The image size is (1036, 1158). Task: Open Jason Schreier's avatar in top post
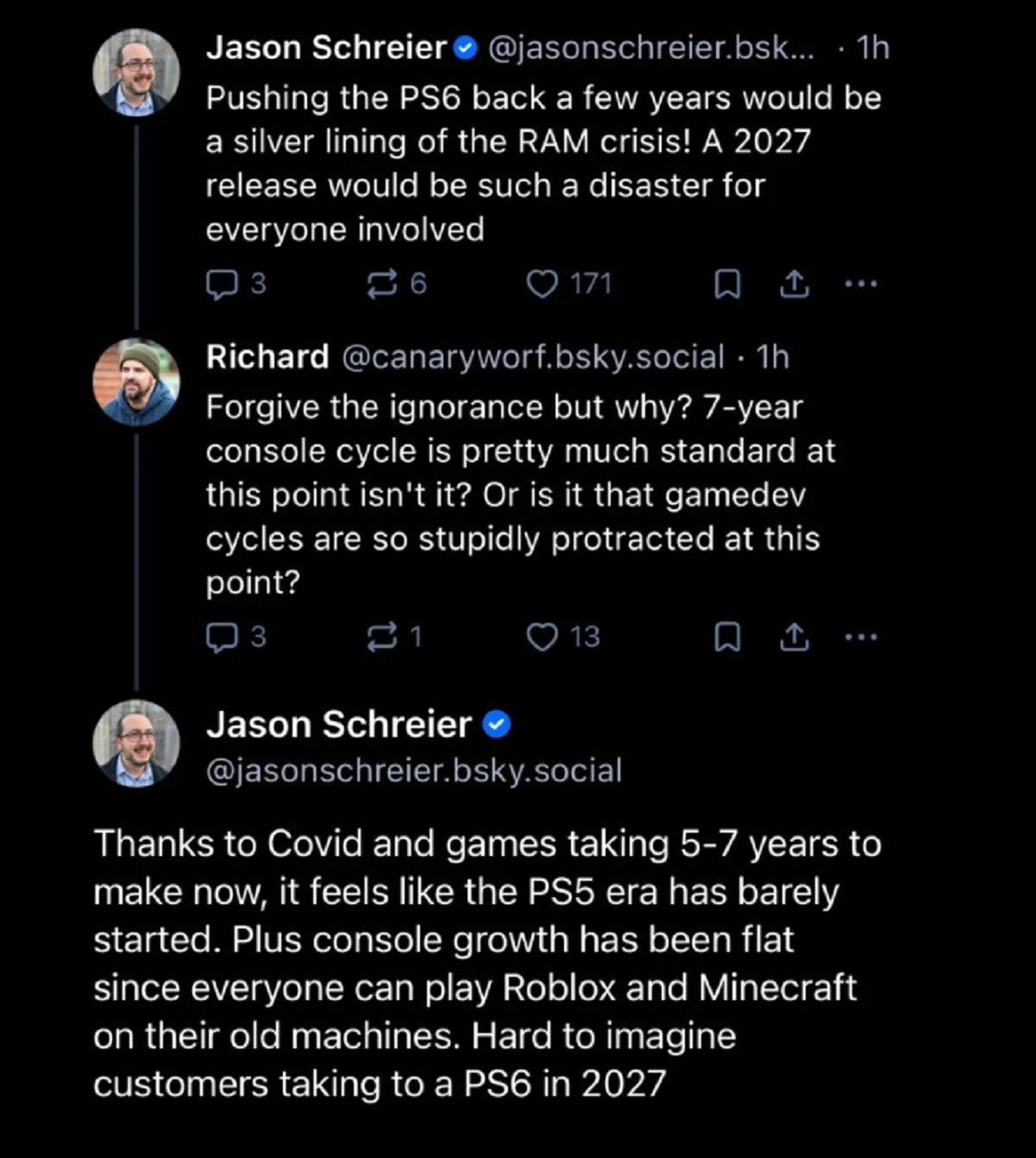tap(136, 72)
